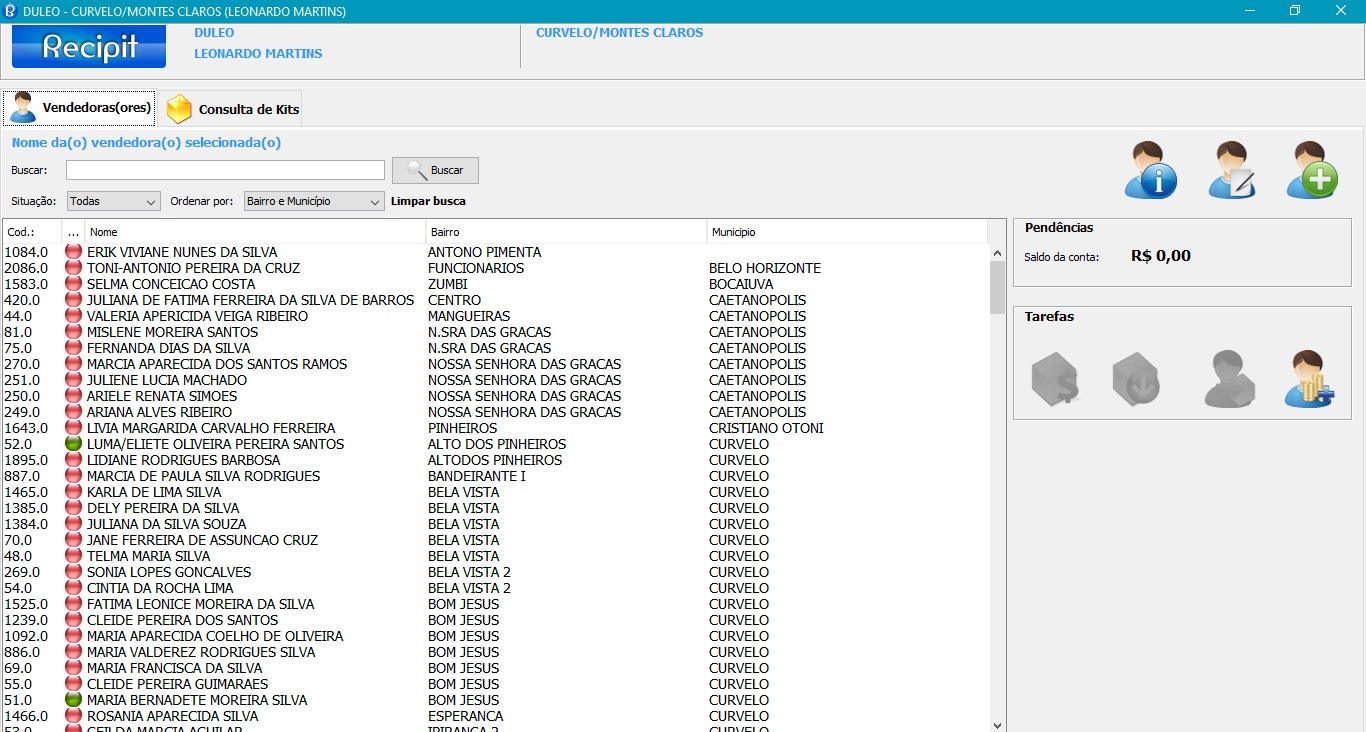Open the Situação dropdown showing Todas
This screenshot has width=1366, height=732.
coord(113,201)
